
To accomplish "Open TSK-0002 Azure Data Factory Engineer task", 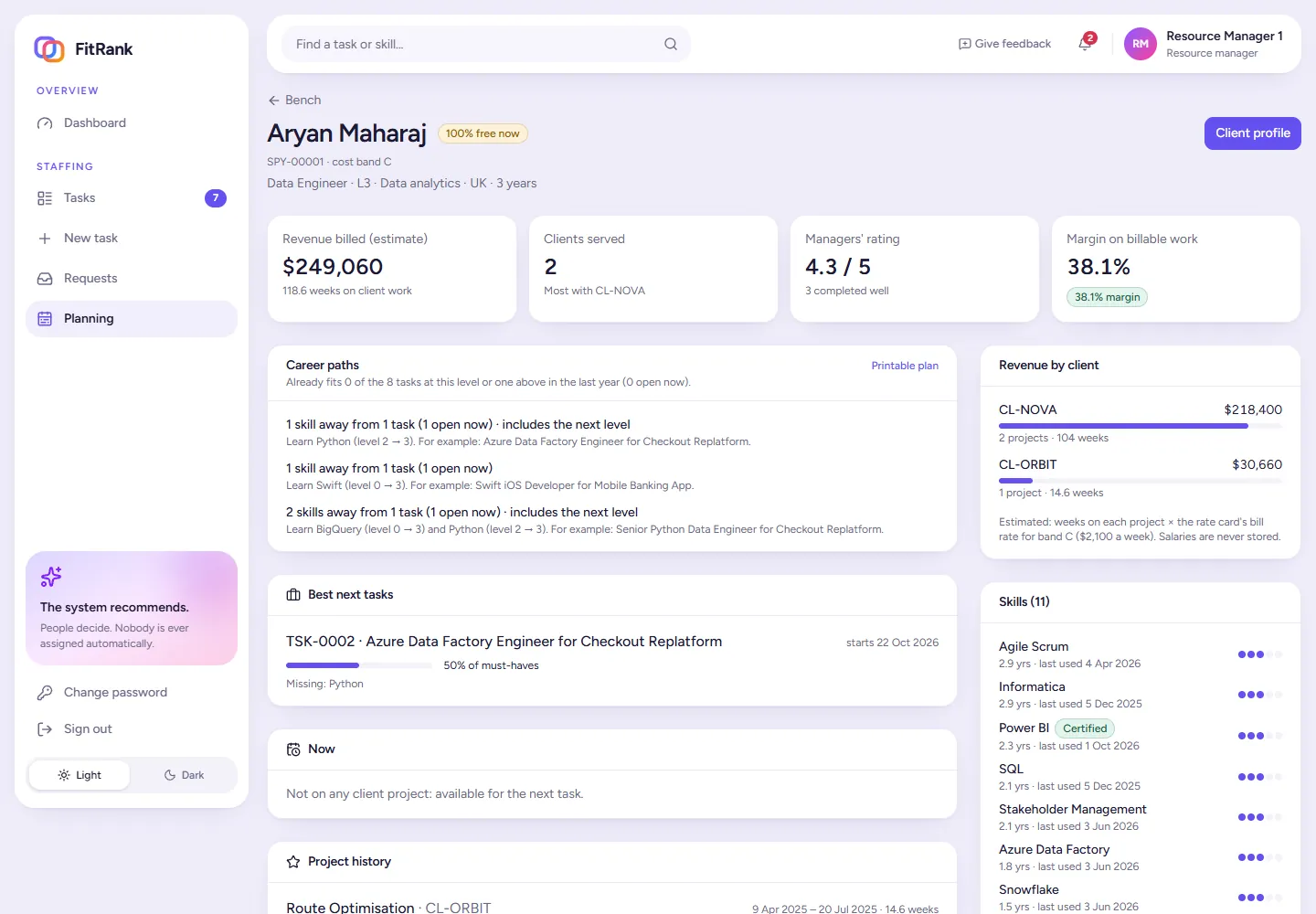I will coord(504,642).
